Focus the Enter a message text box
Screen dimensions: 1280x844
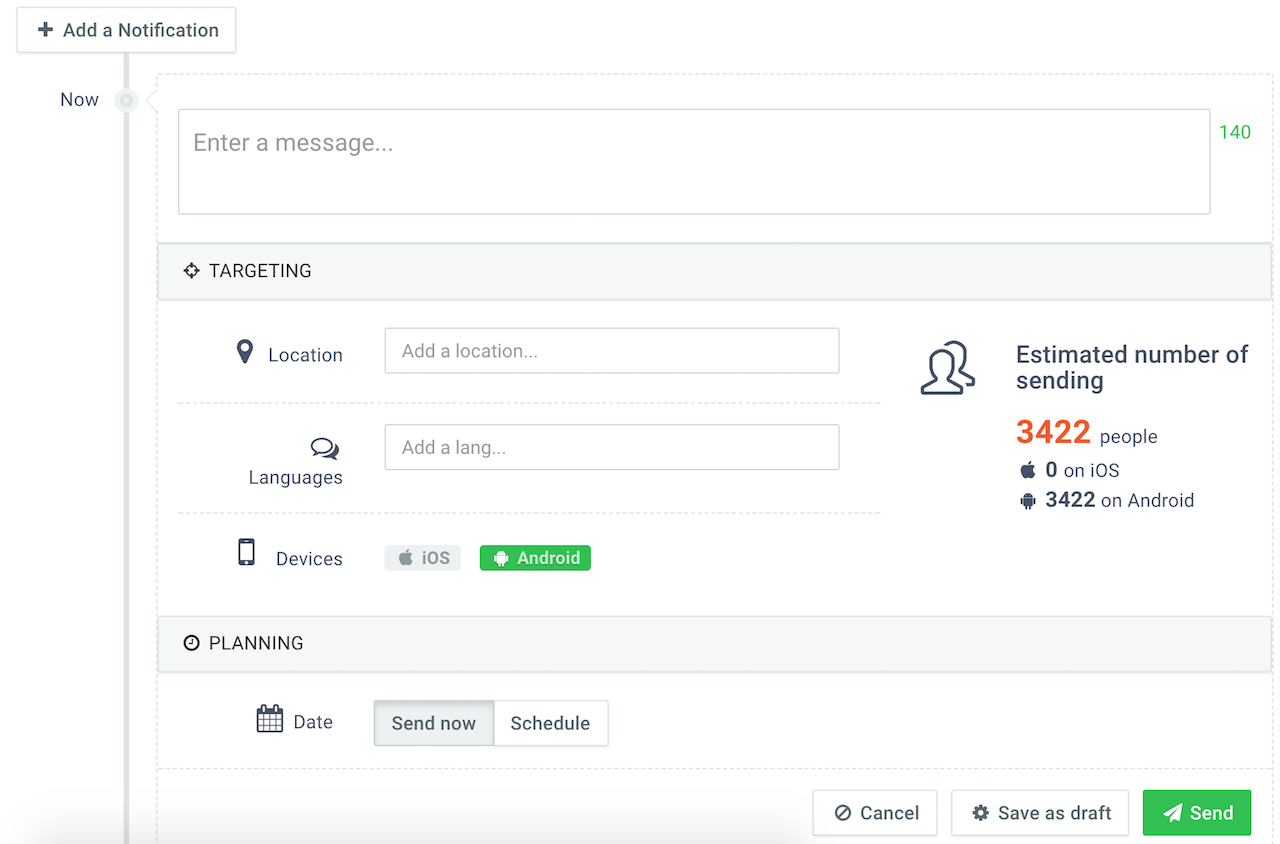[693, 161]
